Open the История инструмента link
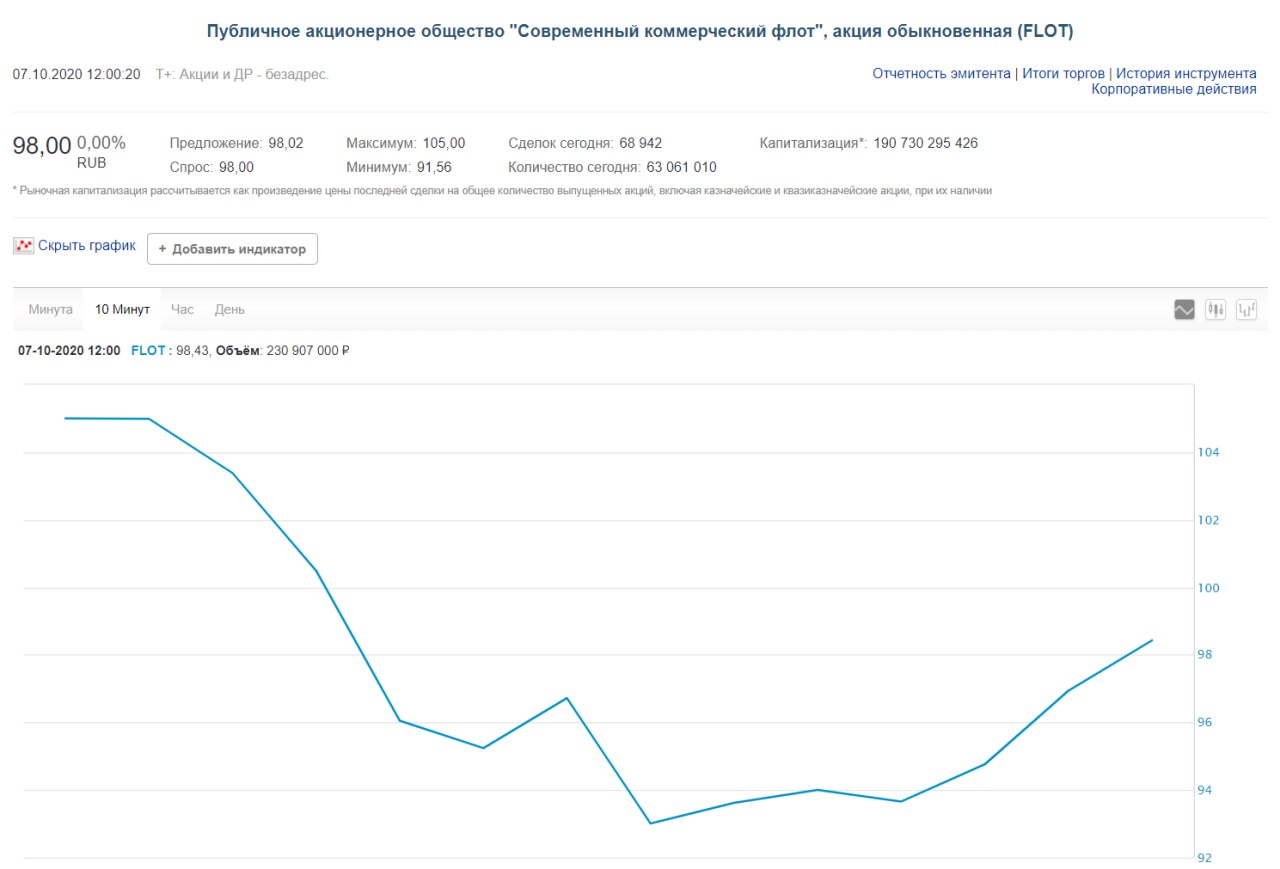This screenshot has height=869, width=1280. (x=1186, y=74)
